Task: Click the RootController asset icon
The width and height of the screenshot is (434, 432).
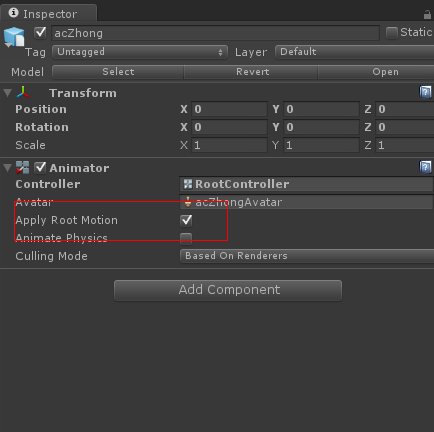Action: pyautogui.click(x=188, y=184)
